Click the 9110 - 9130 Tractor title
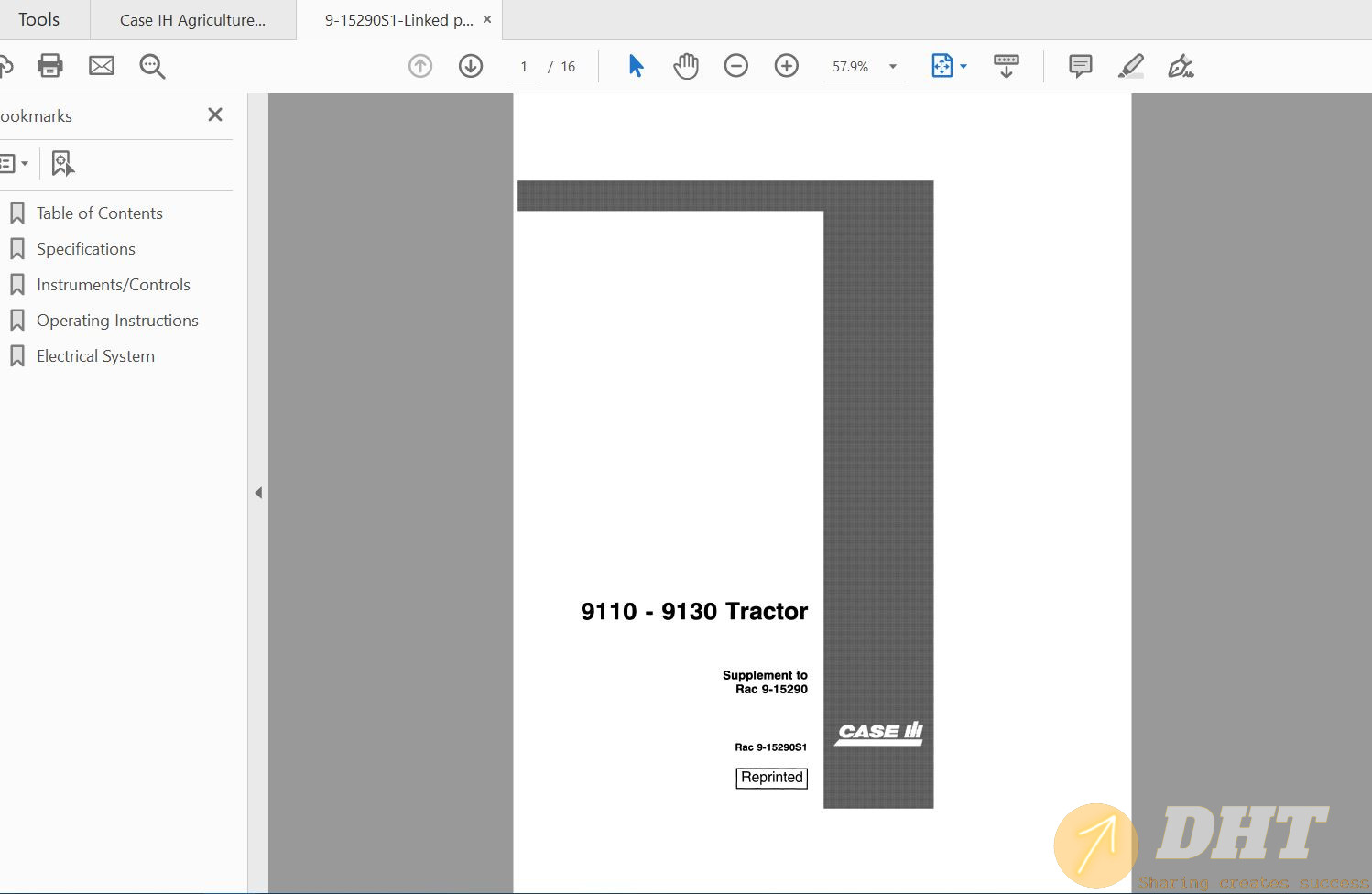This screenshot has height=894, width=1372. [x=694, y=612]
